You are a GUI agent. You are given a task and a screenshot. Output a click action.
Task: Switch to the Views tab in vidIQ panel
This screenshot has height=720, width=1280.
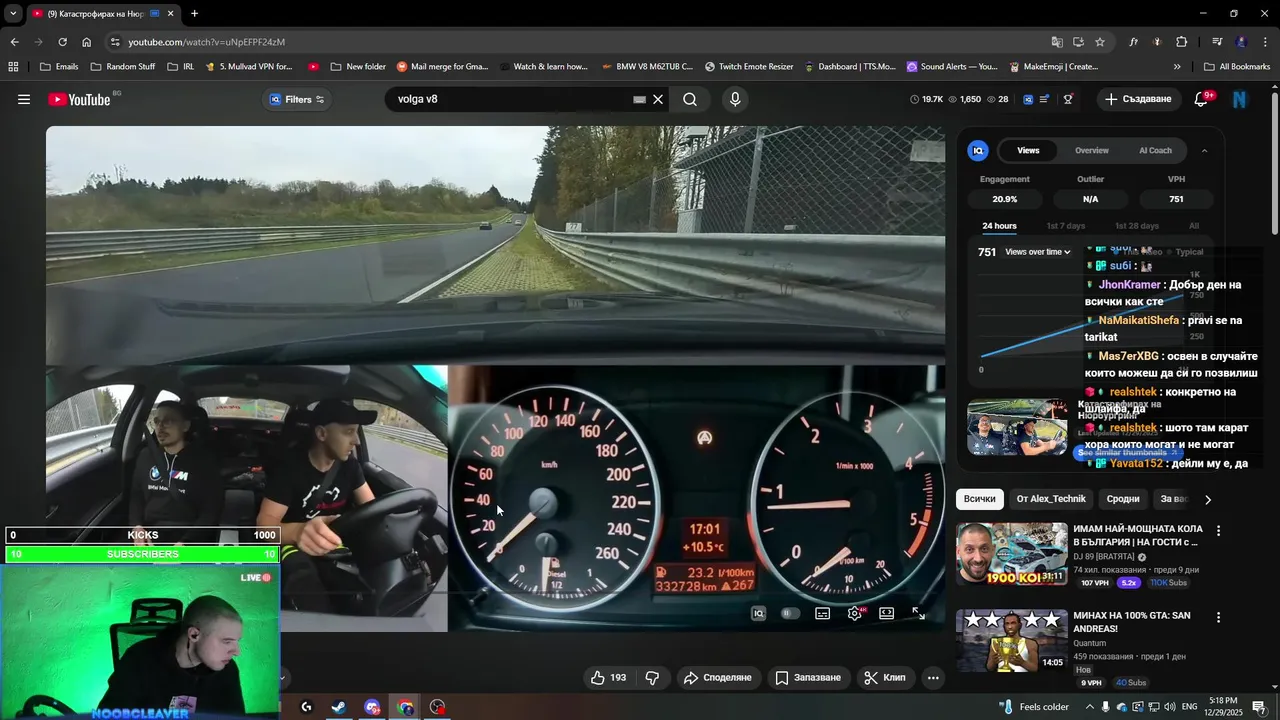(1028, 150)
